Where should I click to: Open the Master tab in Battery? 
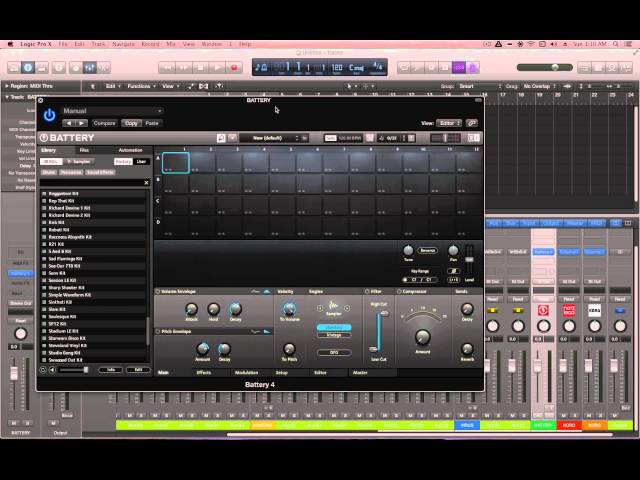coord(360,373)
